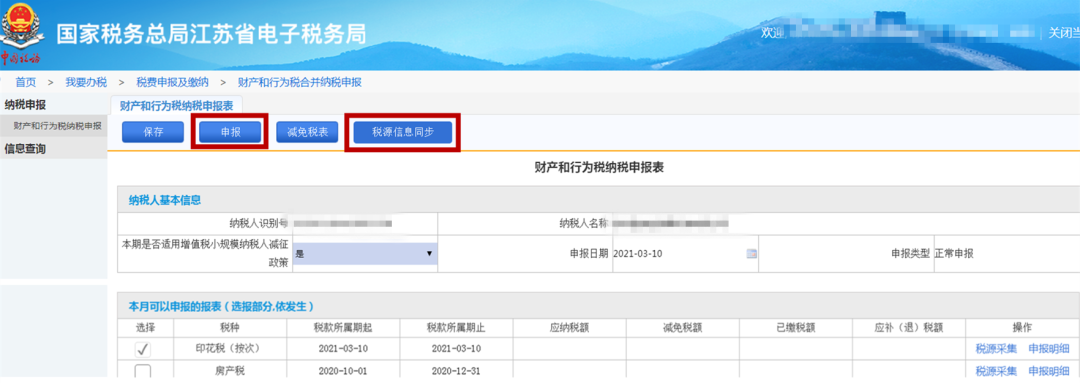Open 税源采集 link for 印花税 row
Viewport: 1080px width, 383px height.
[996, 349]
